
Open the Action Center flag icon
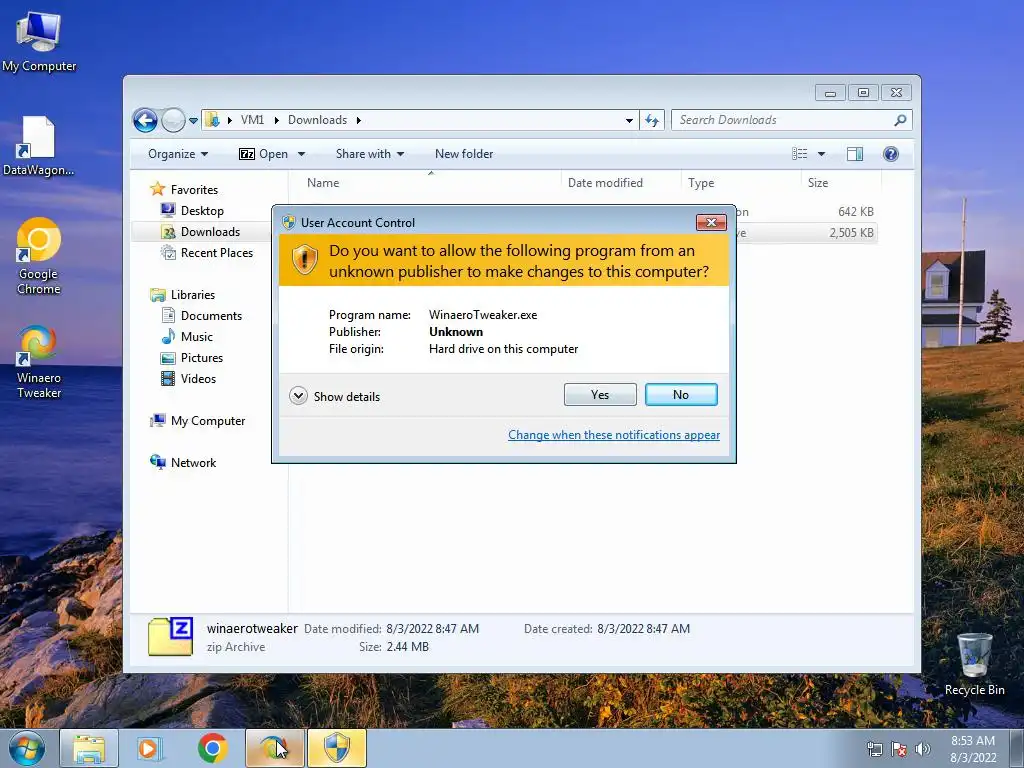(x=899, y=749)
